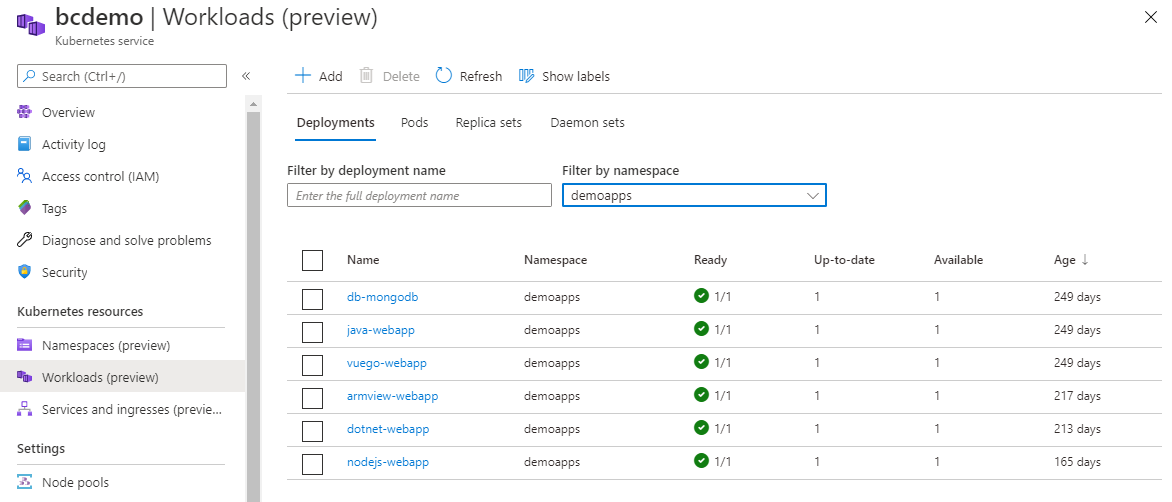Check the vuego-webapp row checkbox
This screenshot has height=502, width=1172.
point(312,365)
